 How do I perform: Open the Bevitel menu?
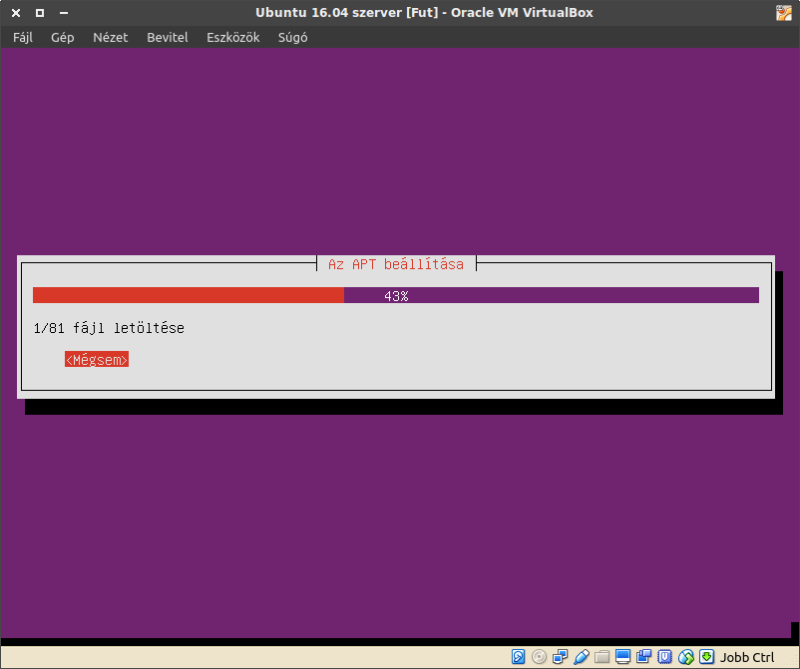(167, 37)
